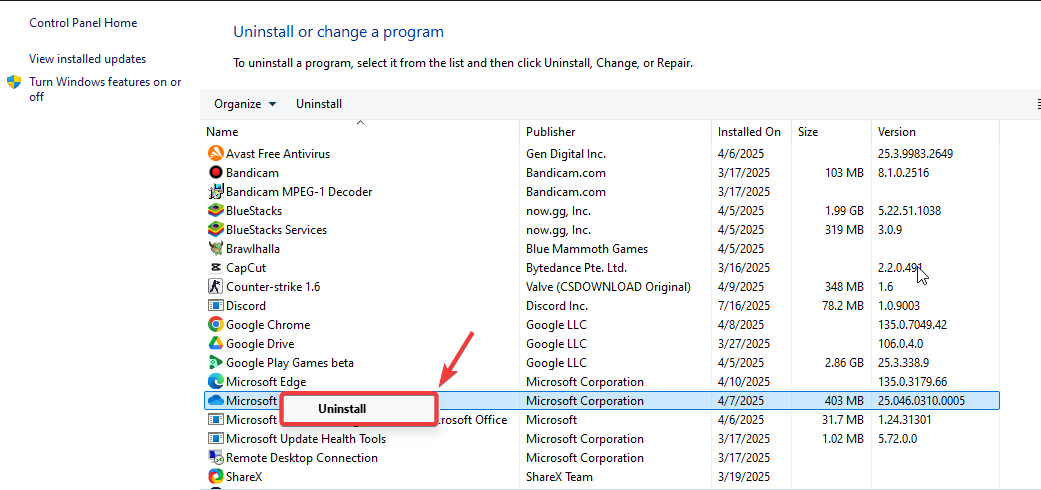1041x490 pixels.
Task: Click the Microsoft Update Health Tools icon
Action: pyautogui.click(x=215, y=439)
